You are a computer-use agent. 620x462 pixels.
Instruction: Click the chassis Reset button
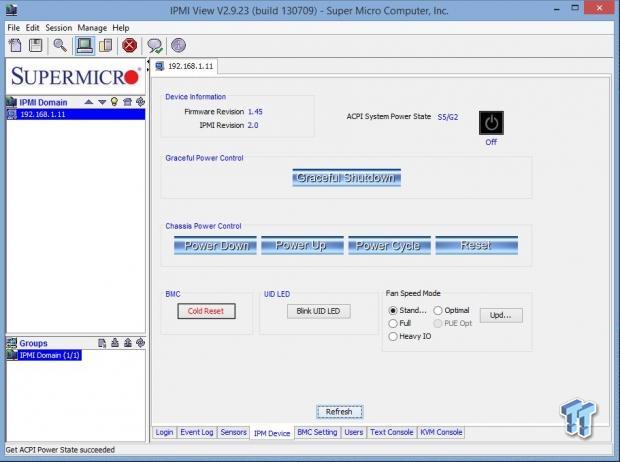tap(476, 245)
